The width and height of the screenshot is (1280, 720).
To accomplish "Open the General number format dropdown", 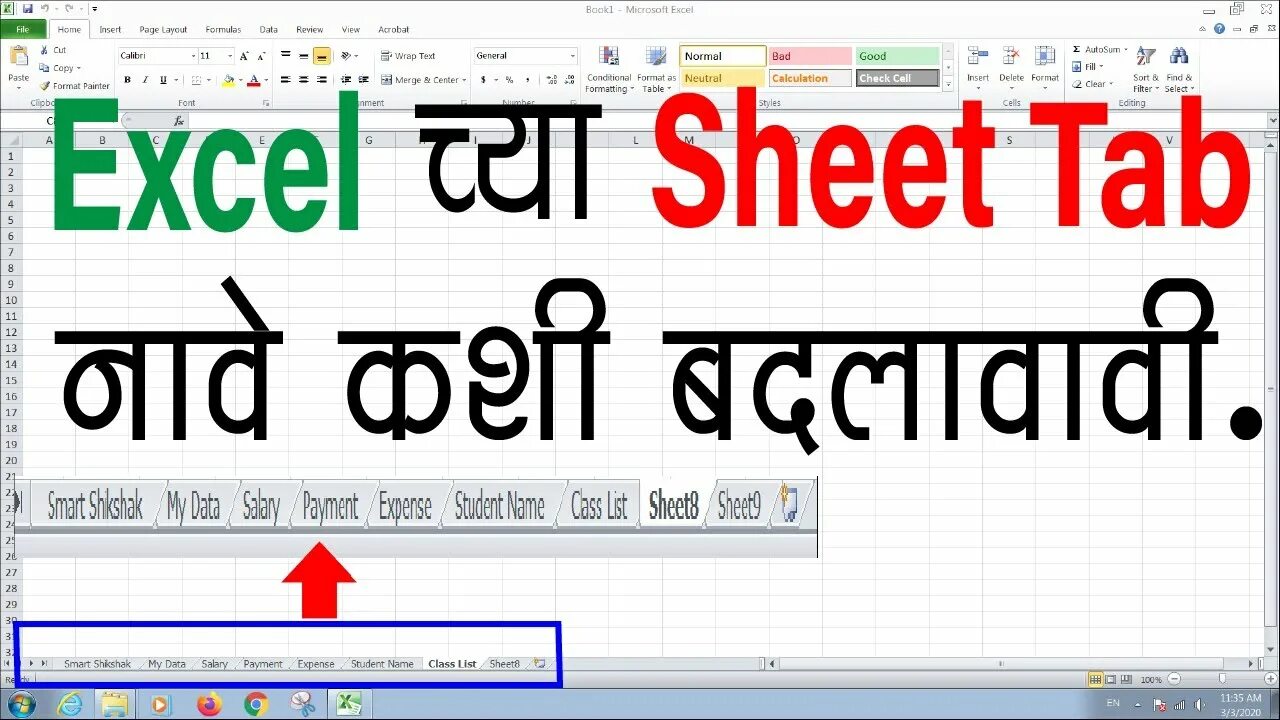I will [x=573, y=56].
